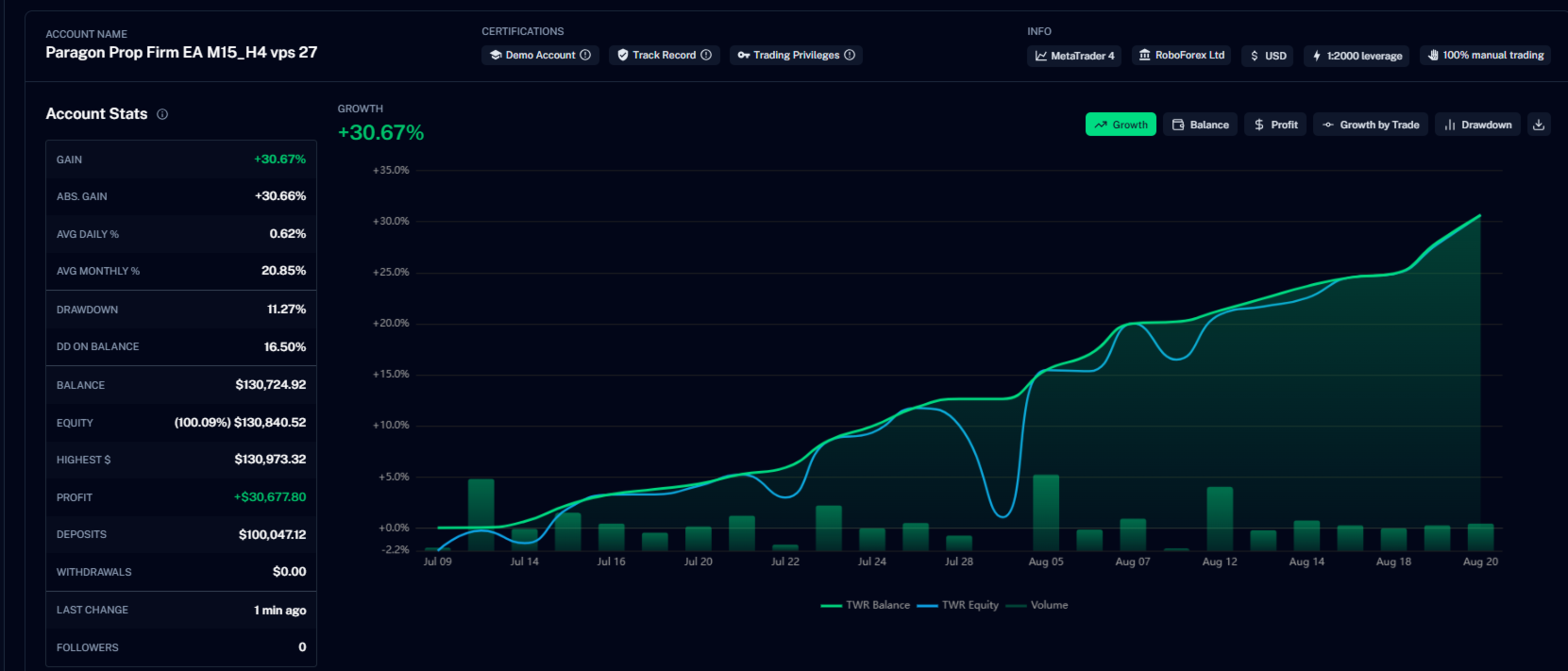Image resolution: width=1568 pixels, height=671 pixels.
Task: Open the Drawdown chart tab
Action: click(1477, 125)
